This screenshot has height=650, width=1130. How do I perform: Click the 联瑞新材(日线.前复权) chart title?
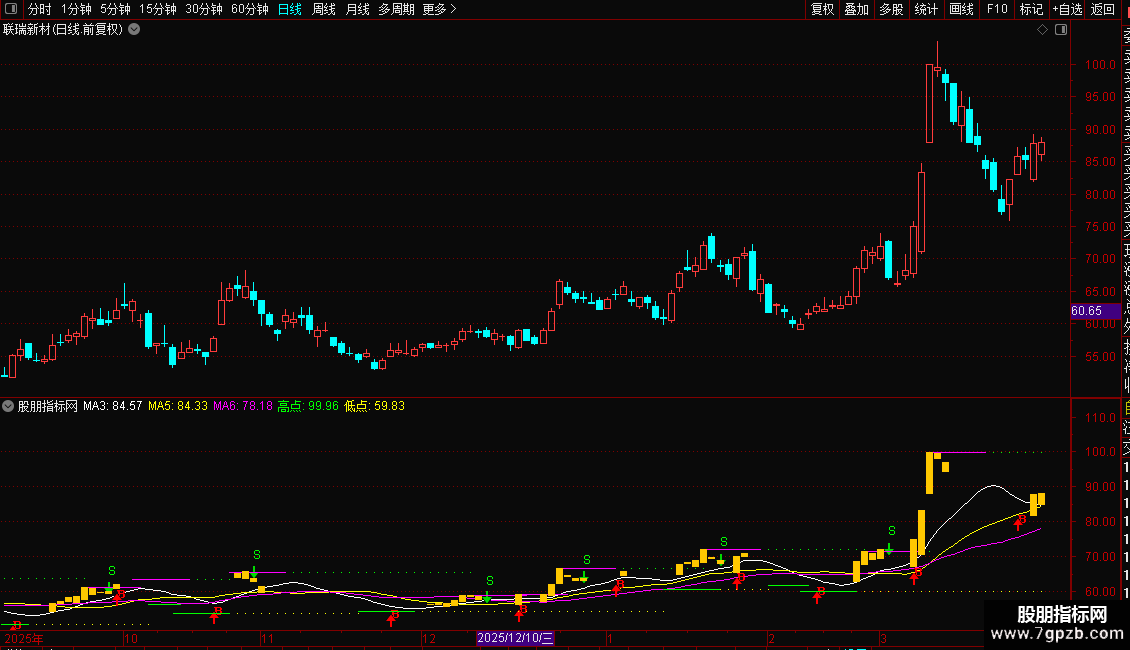[63, 30]
